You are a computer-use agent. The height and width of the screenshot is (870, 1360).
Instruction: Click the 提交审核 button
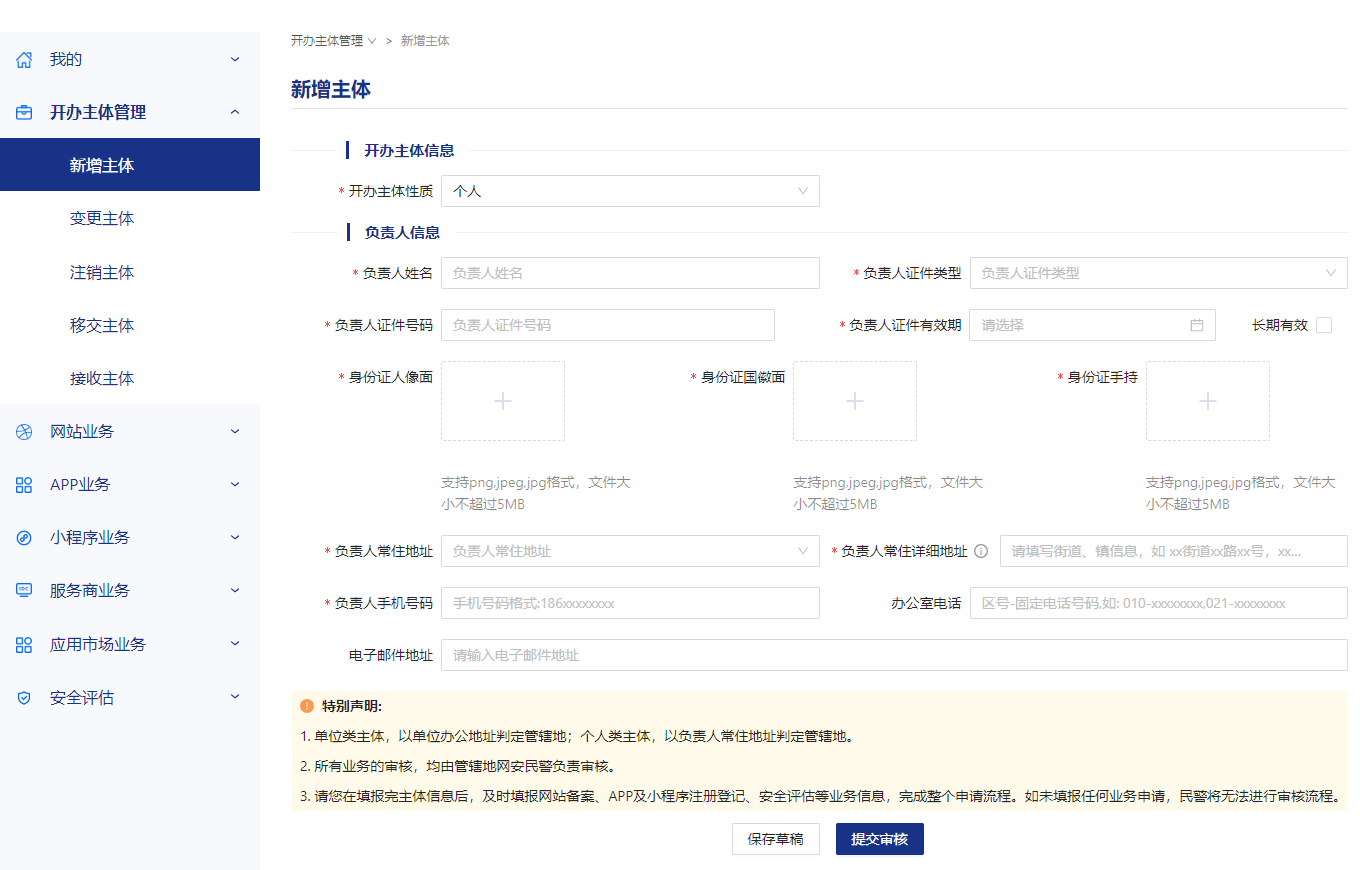(879, 839)
